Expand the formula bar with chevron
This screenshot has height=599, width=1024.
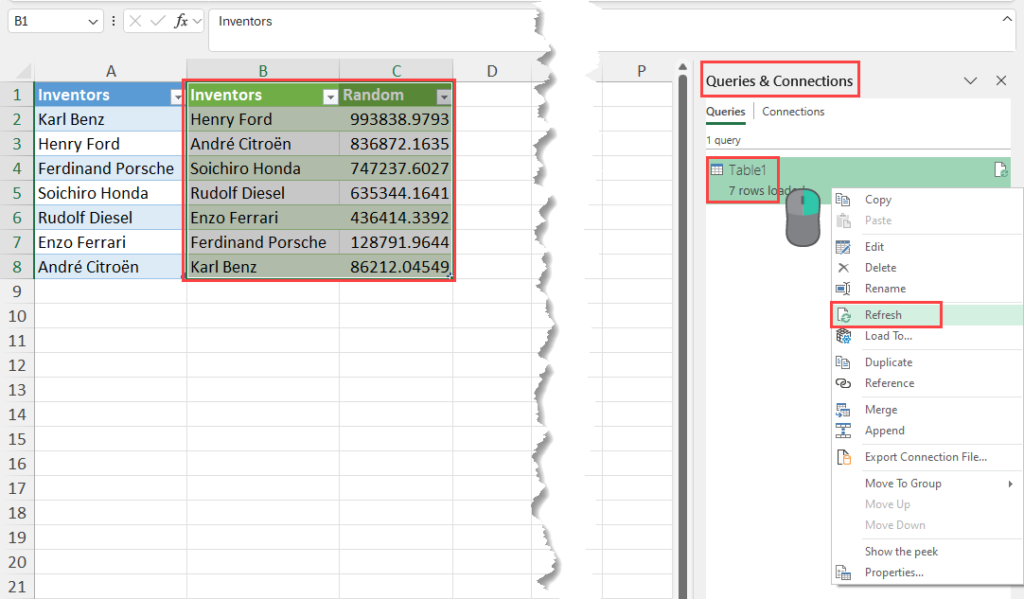point(1006,19)
